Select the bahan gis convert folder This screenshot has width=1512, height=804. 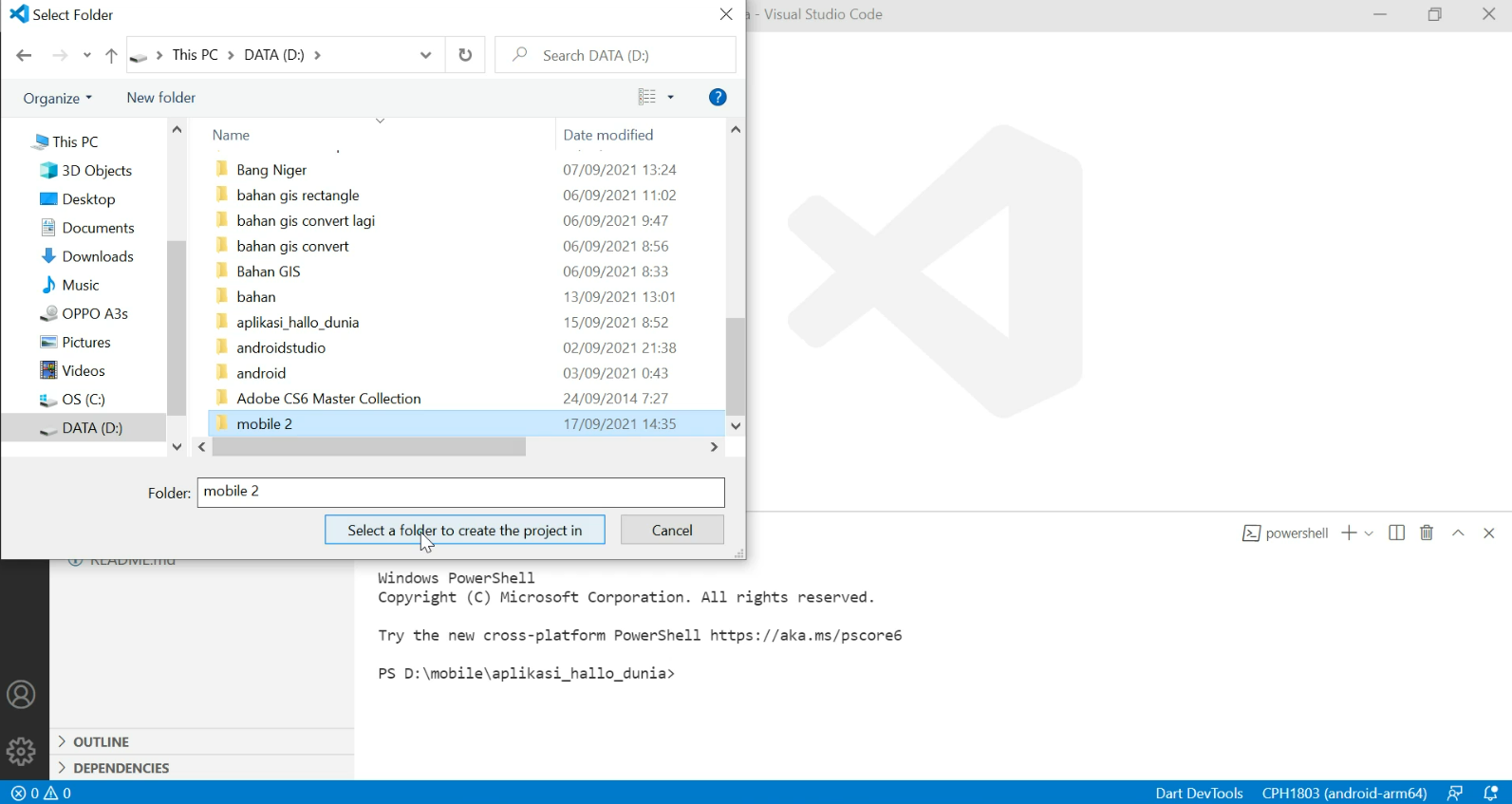click(x=465, y=246)
